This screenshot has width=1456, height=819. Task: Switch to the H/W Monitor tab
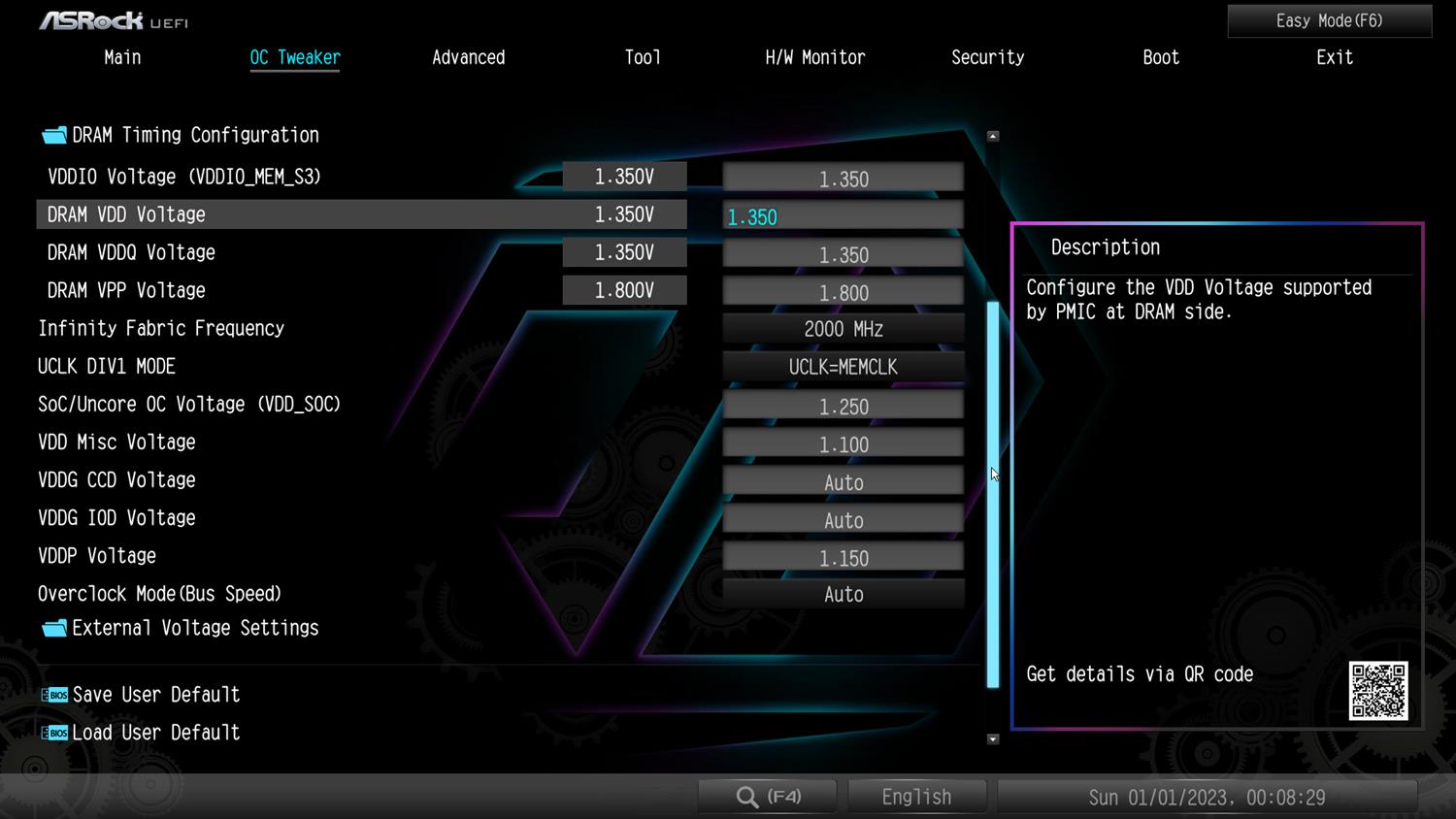814,57
